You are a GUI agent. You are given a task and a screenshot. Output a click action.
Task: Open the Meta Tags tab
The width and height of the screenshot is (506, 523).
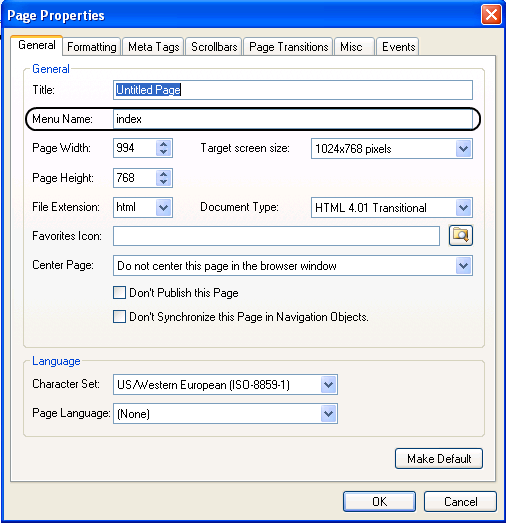pos(153,47)
